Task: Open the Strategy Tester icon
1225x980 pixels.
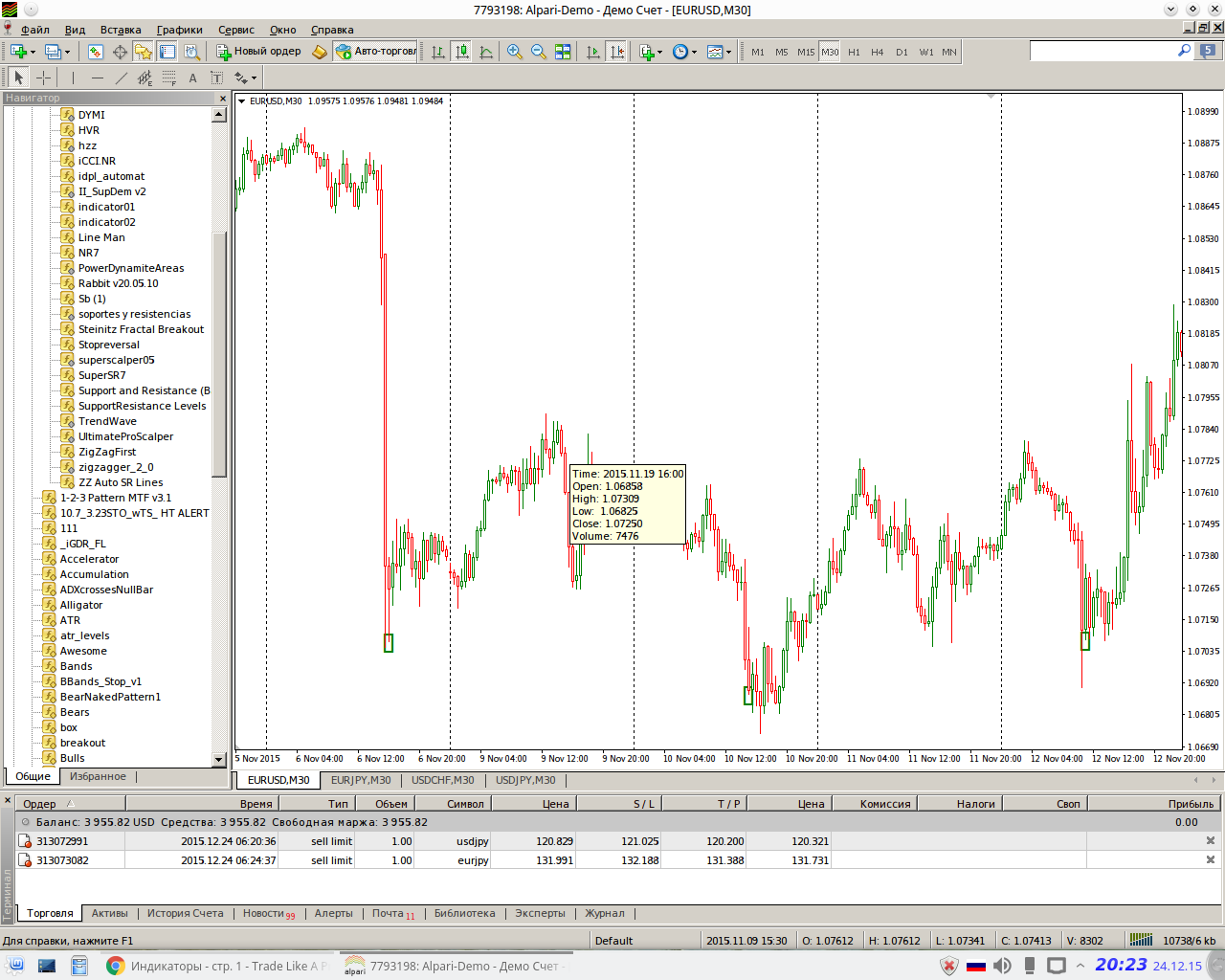Action: point(191,52)
